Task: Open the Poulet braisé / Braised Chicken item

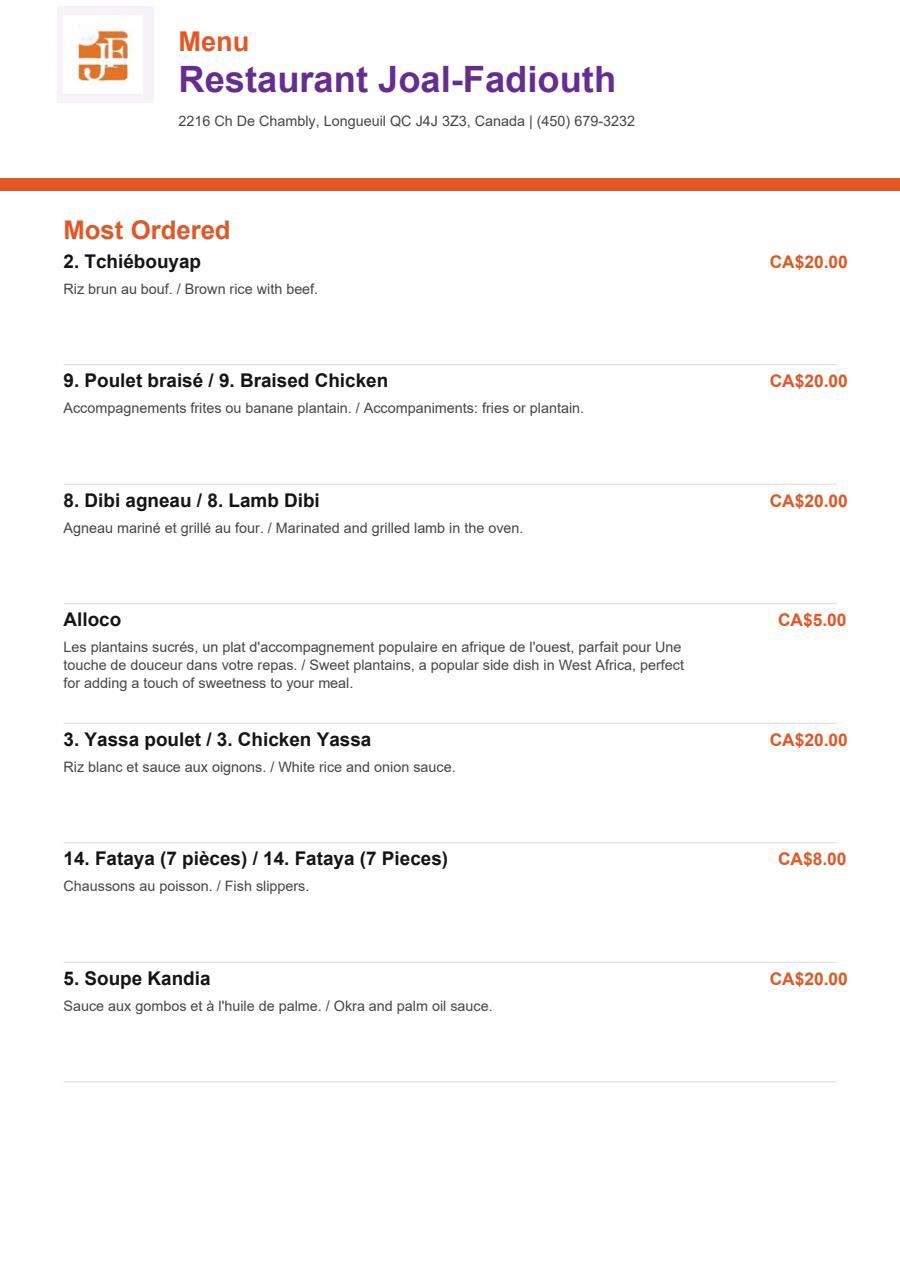Action: (225, 381)
